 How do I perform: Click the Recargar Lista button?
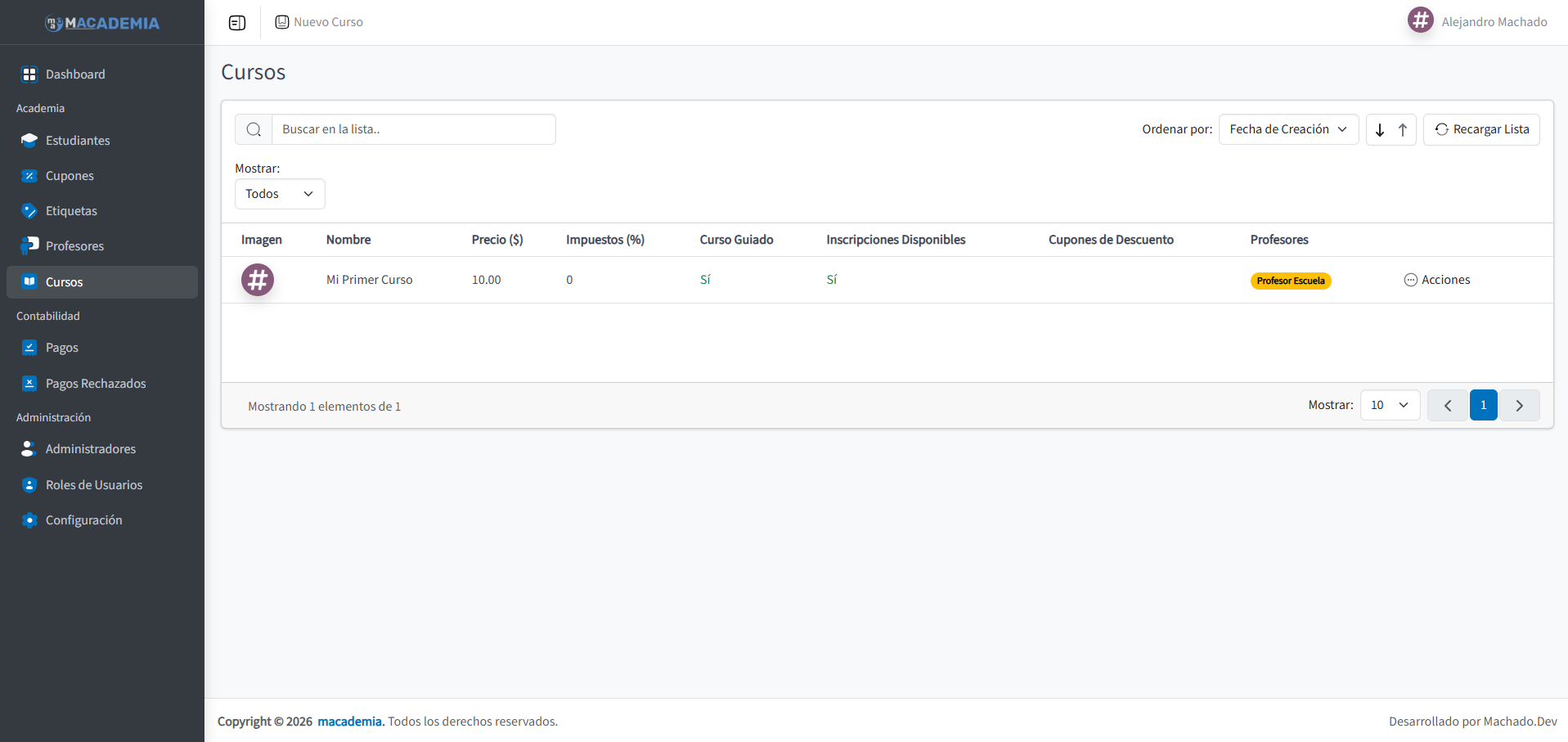pyautogui.click(x=1481, y=128)
